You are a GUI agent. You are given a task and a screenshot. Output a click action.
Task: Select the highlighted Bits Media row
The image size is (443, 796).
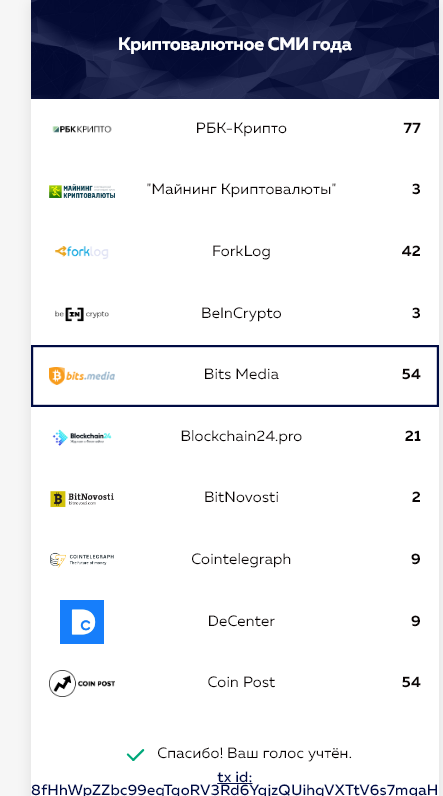click(x=235, y=376)
